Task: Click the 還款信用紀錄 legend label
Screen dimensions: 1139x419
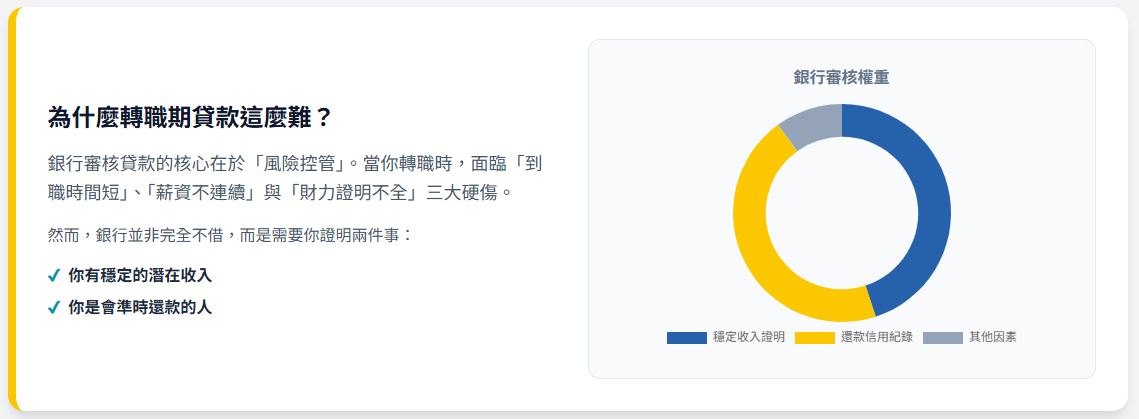Action: coord(876,337)
